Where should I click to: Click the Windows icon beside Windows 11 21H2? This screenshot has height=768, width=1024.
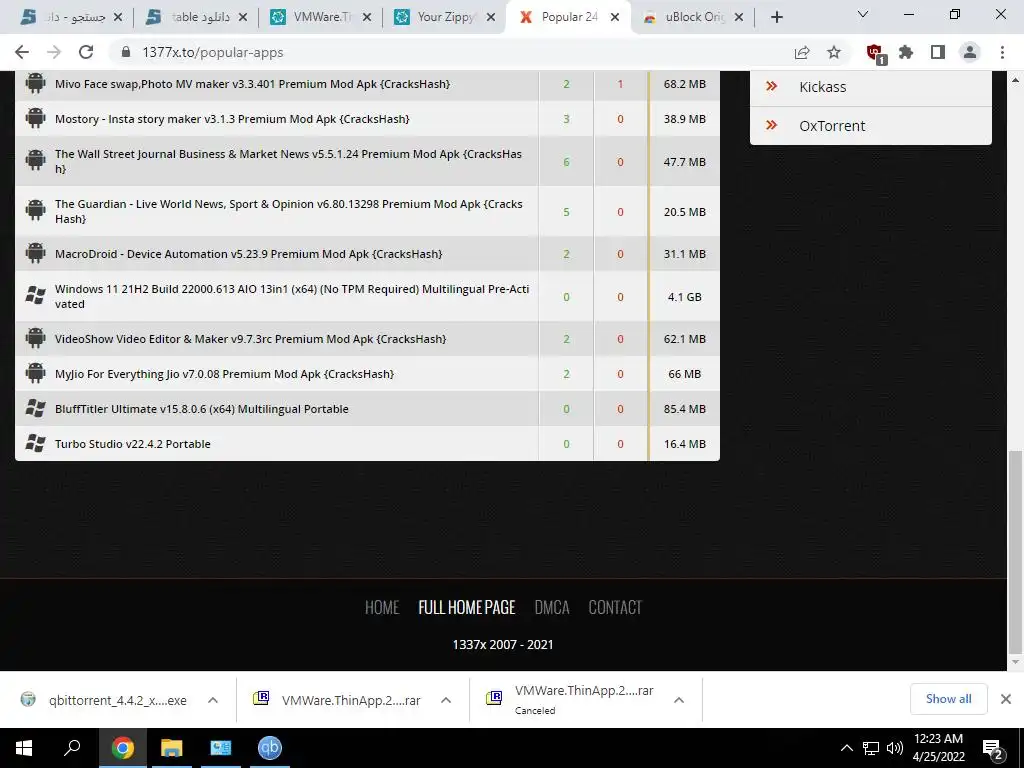(35, 295)
